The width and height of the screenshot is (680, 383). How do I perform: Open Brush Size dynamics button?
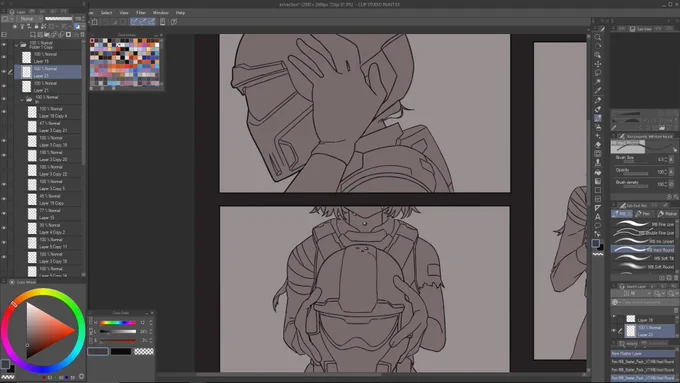671,160
